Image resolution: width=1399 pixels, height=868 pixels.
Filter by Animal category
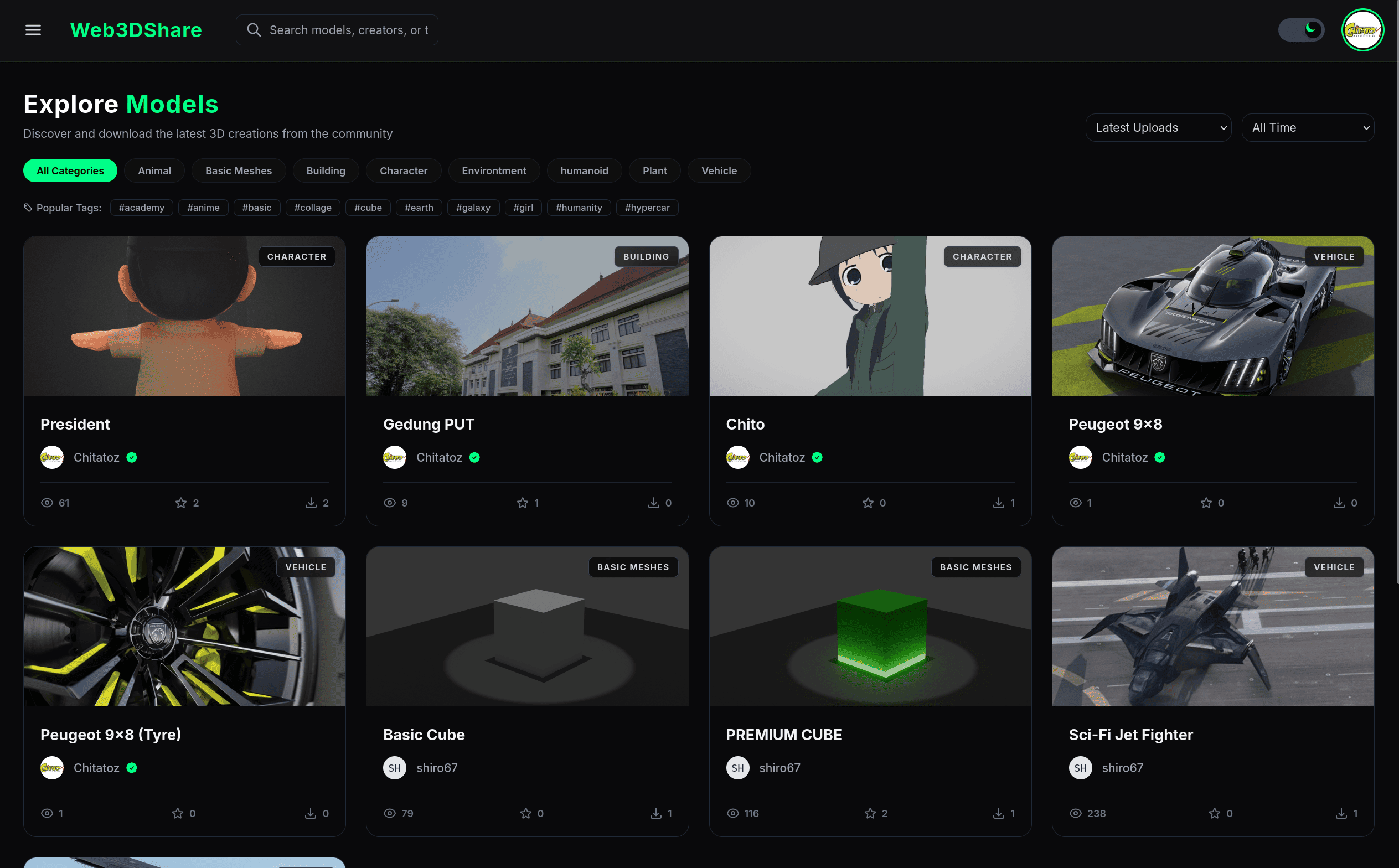(x=154, y=170)
